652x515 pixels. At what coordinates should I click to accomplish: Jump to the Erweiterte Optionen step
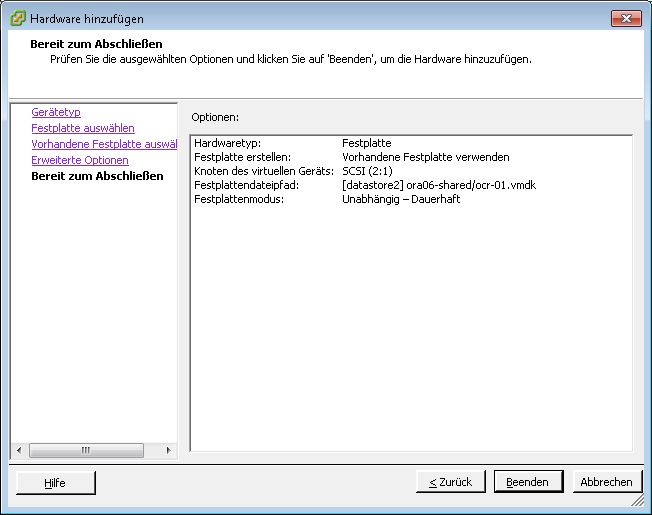(80, 161)
